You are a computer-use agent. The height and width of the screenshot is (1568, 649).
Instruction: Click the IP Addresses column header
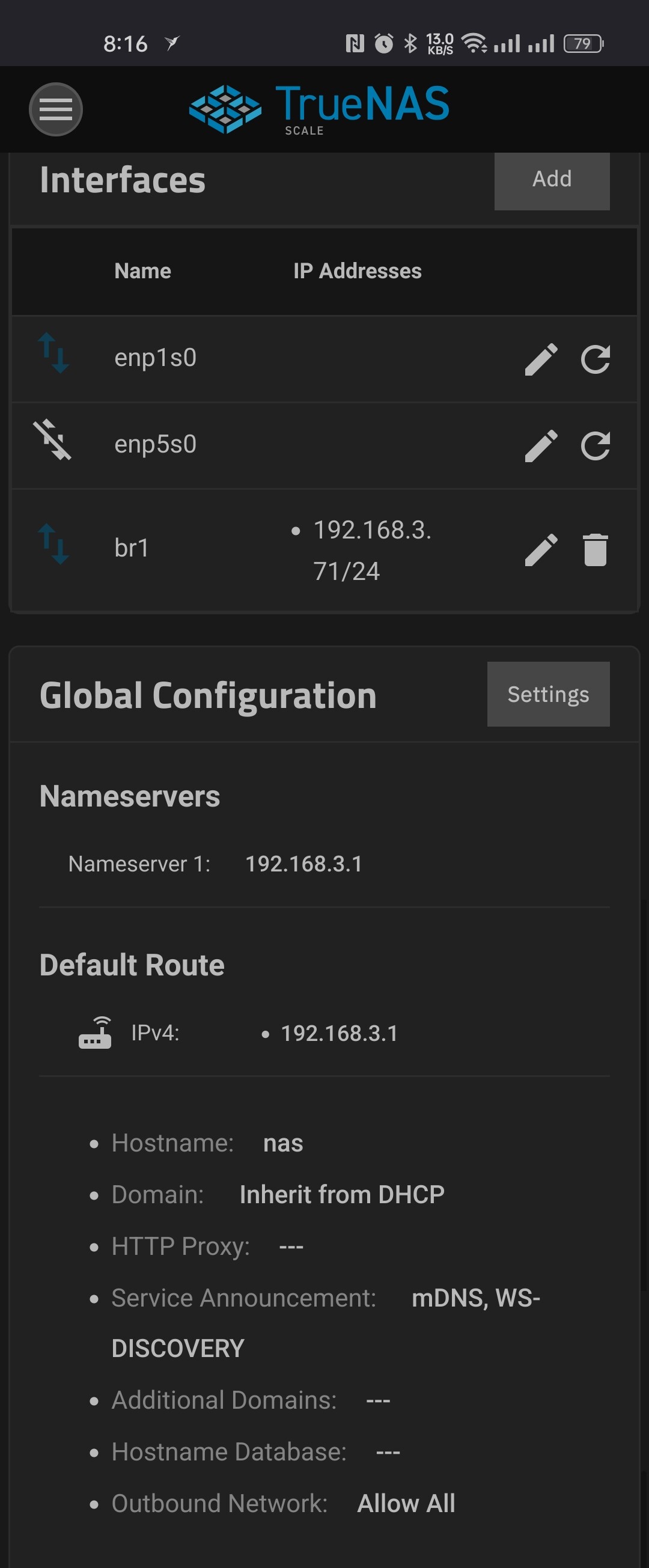[358, 271]
